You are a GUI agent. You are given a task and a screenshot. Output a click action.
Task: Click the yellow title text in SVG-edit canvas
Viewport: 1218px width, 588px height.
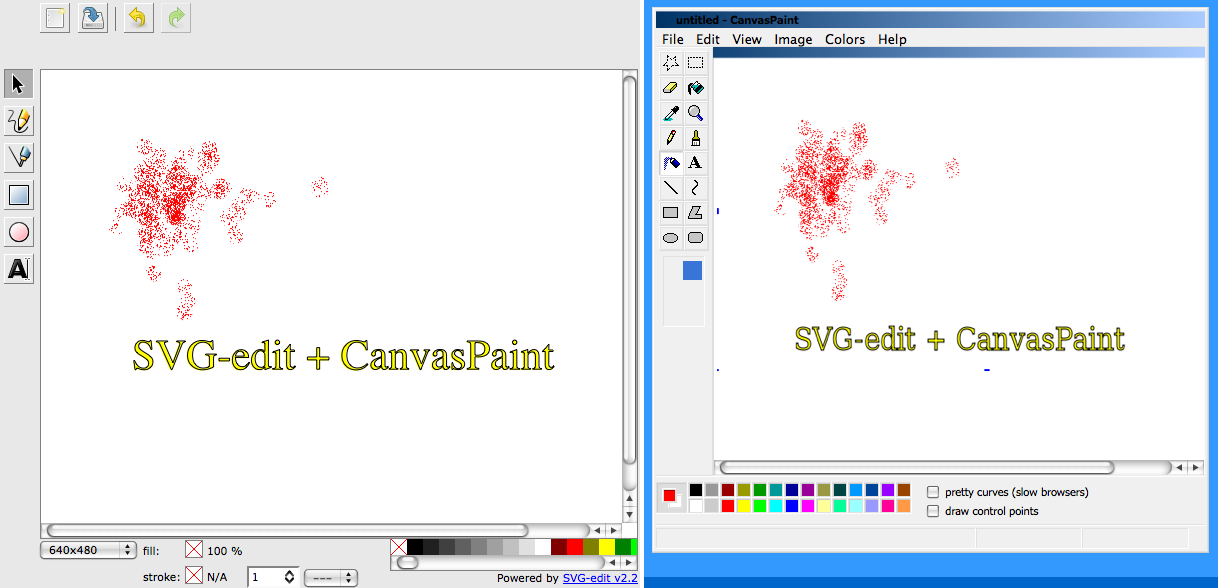pyautogui.click(x=343, y=355)
